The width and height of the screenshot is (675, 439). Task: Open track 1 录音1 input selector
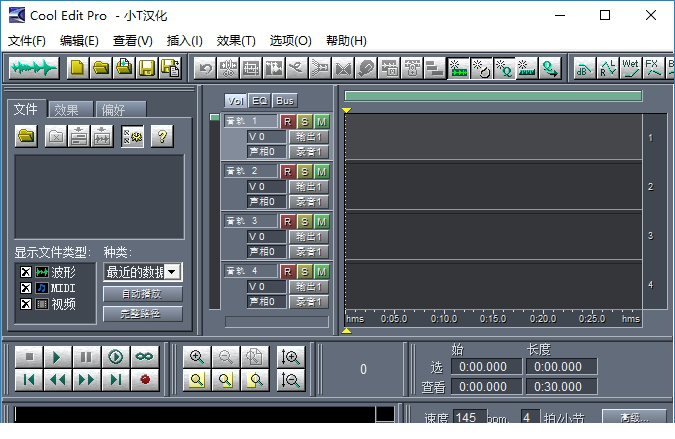(309, 151)
